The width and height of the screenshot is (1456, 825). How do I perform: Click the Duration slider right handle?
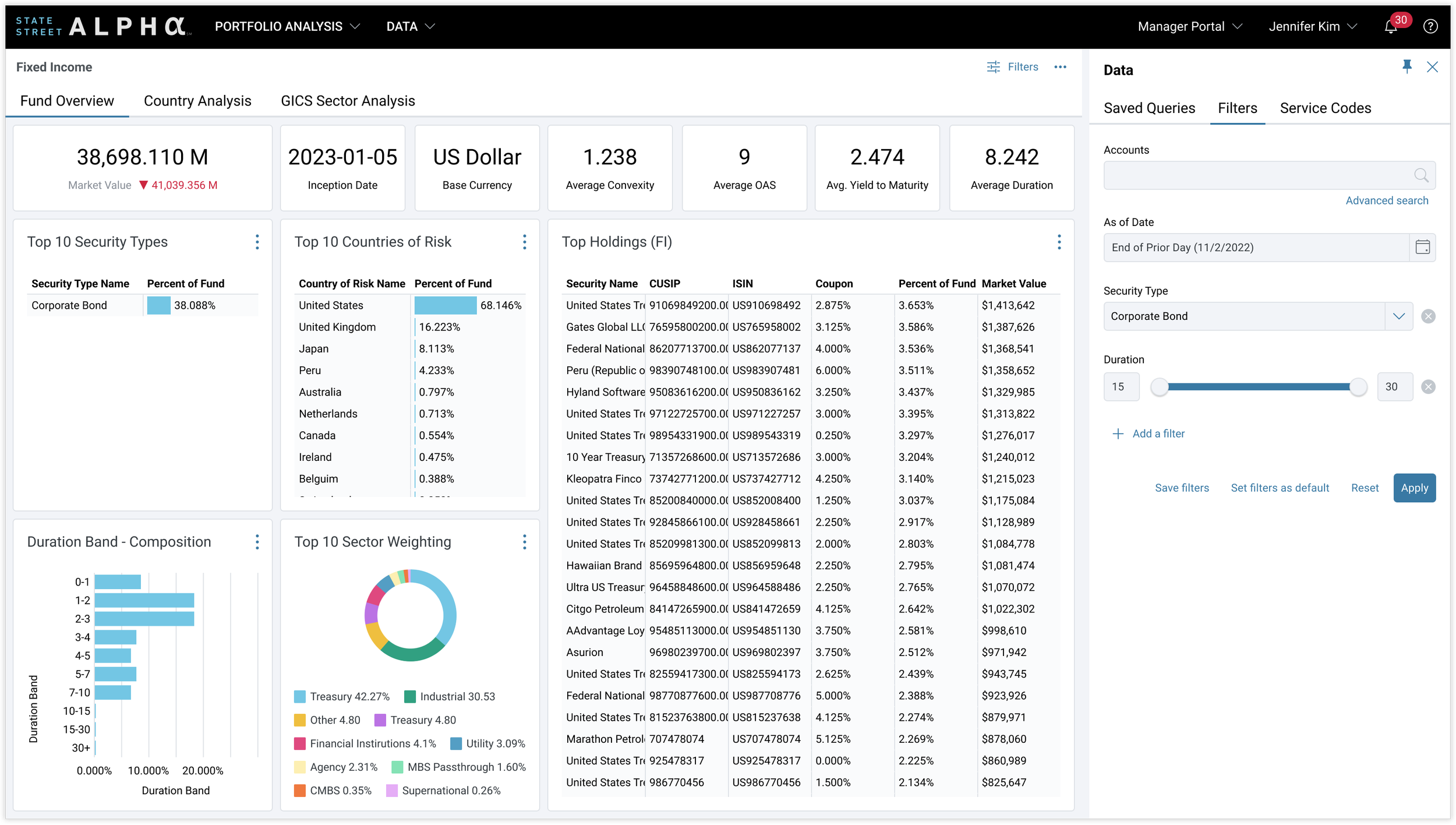pyautogui.click(x=1358, y=387)
